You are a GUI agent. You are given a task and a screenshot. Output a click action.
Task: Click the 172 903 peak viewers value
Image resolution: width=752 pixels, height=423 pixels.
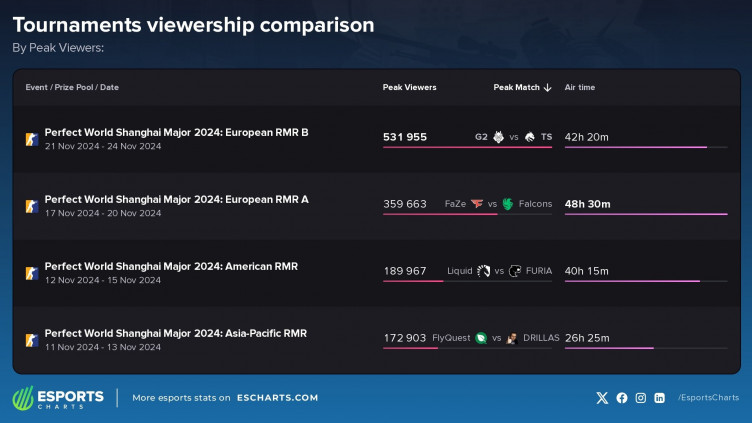point(405,338)
